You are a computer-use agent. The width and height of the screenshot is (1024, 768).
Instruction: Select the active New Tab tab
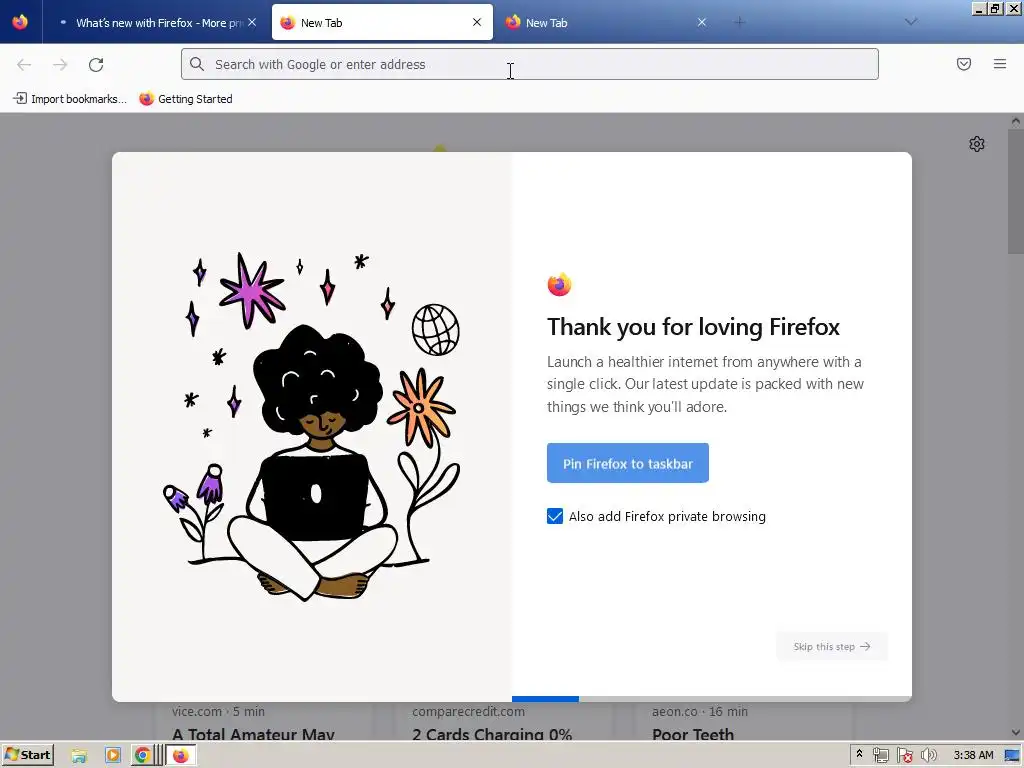click(x=382, y=22)
